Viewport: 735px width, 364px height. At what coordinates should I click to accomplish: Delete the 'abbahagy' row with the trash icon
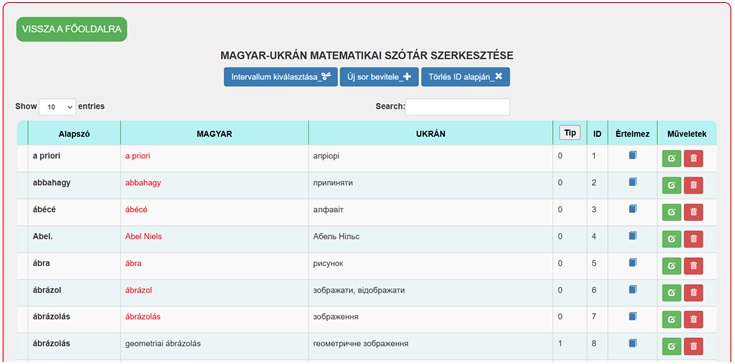tap(693, 185)
